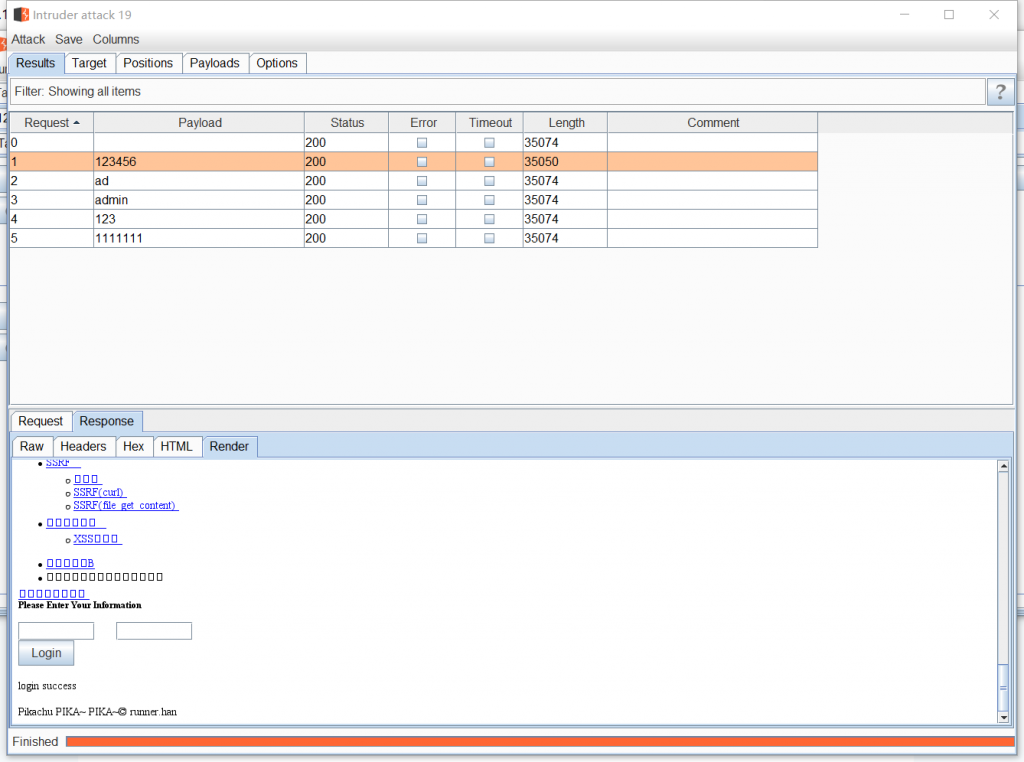Click the scrollbar up arrow in response pane
The height and width of the screenshot is (762, 1024).
coord(1003,466)
